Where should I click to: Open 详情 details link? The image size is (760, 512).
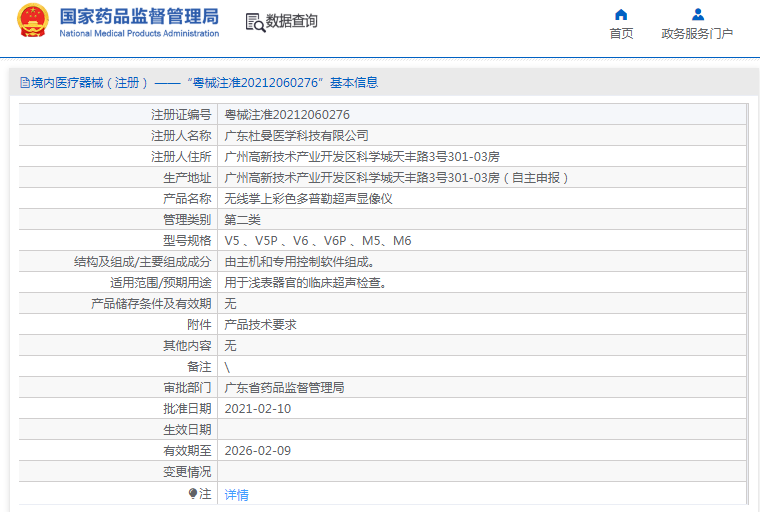click(237, 495)
